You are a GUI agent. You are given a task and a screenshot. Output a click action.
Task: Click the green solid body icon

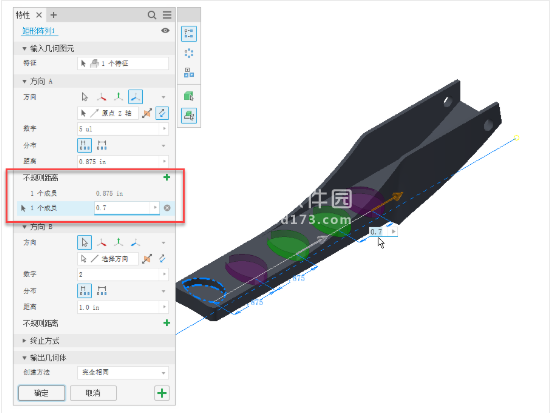pyautogui.click(x=189, y=96)
